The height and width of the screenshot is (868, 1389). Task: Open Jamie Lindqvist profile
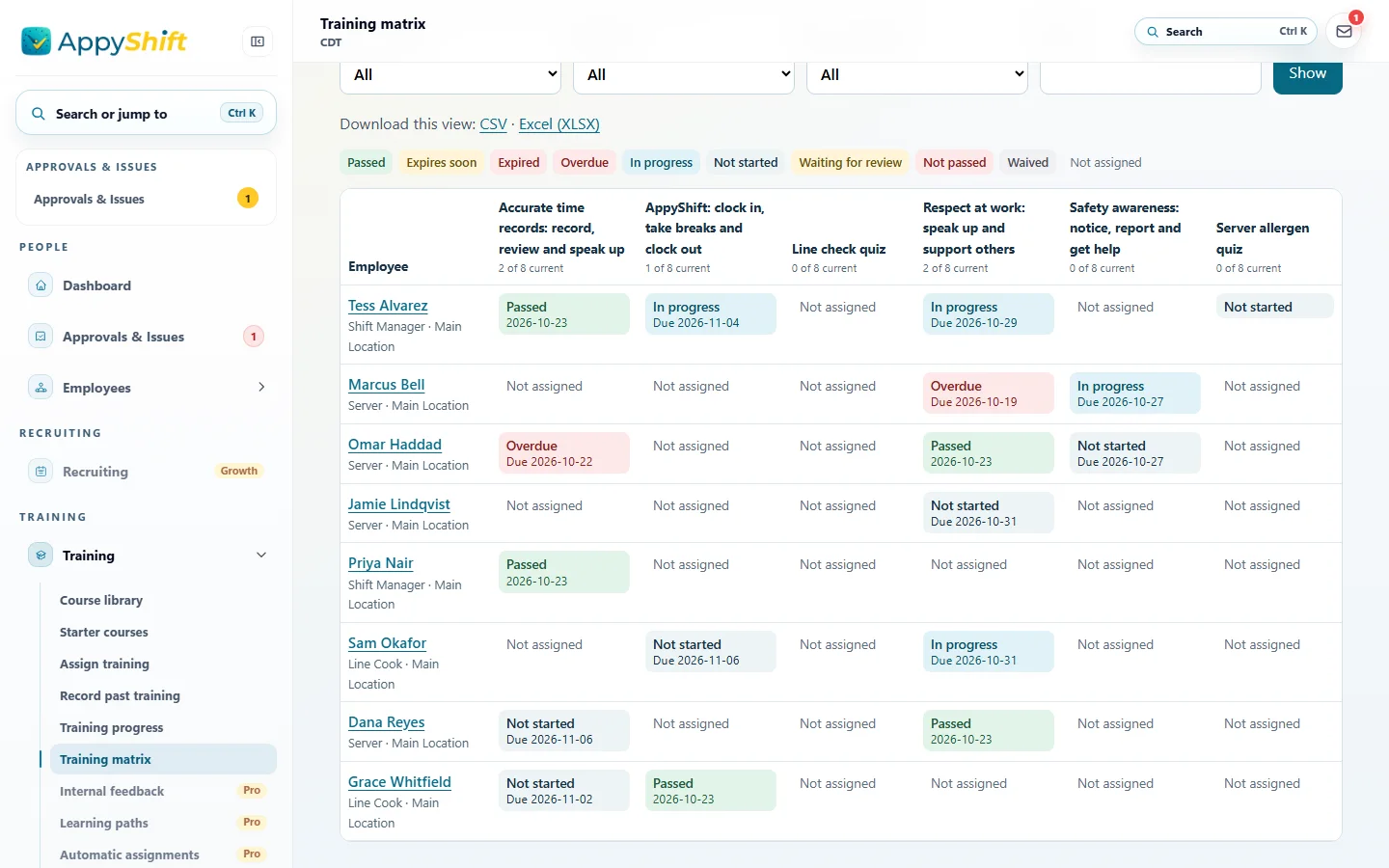click(x=398, y=504)
